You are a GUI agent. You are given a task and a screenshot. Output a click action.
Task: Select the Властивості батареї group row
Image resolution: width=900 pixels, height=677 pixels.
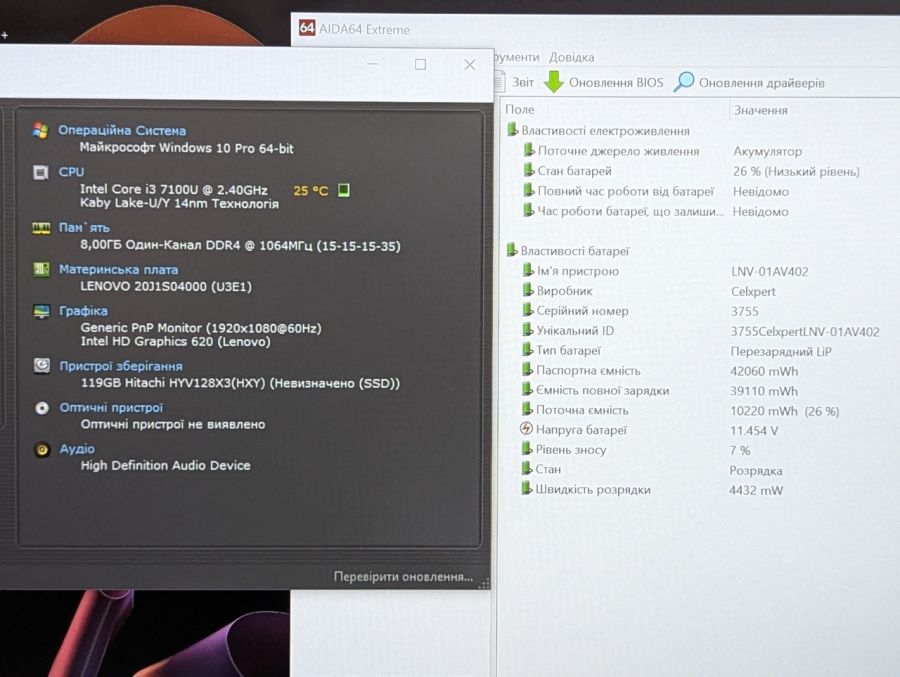[x=568, y=251]
